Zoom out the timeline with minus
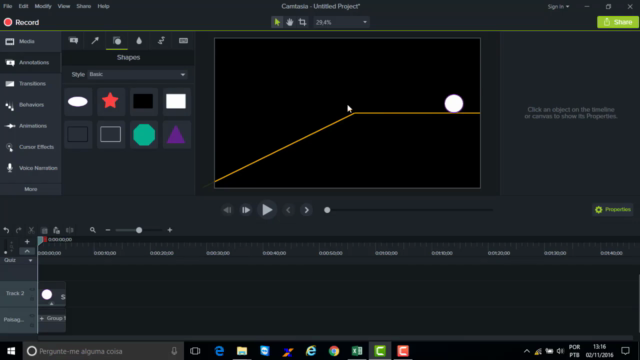This screenshot has width=640, height=360. click(108, 230)
